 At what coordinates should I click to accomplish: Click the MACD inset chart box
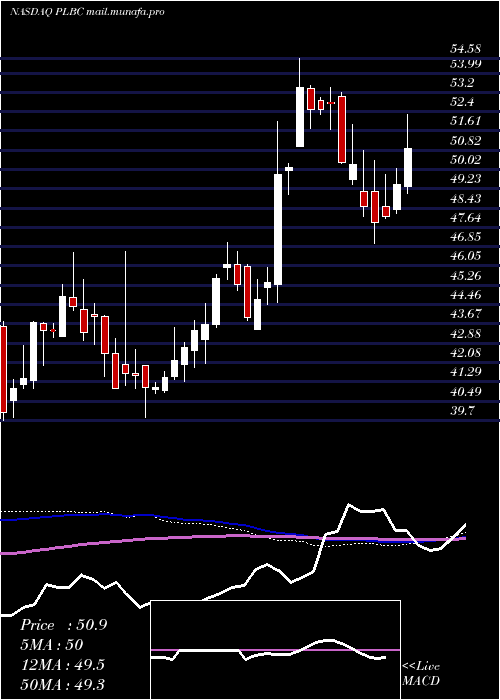pos(275,650)
